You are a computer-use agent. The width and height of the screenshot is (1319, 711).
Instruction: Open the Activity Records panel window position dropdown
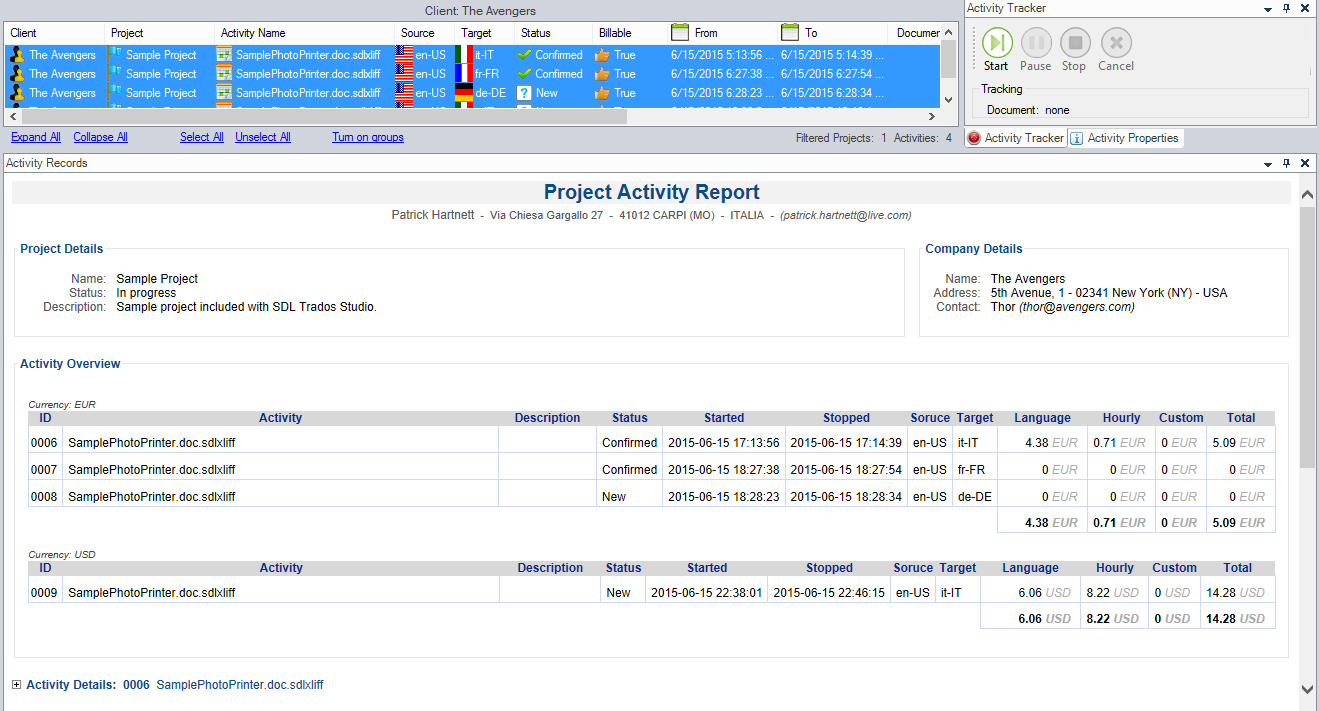[1267, 163]
